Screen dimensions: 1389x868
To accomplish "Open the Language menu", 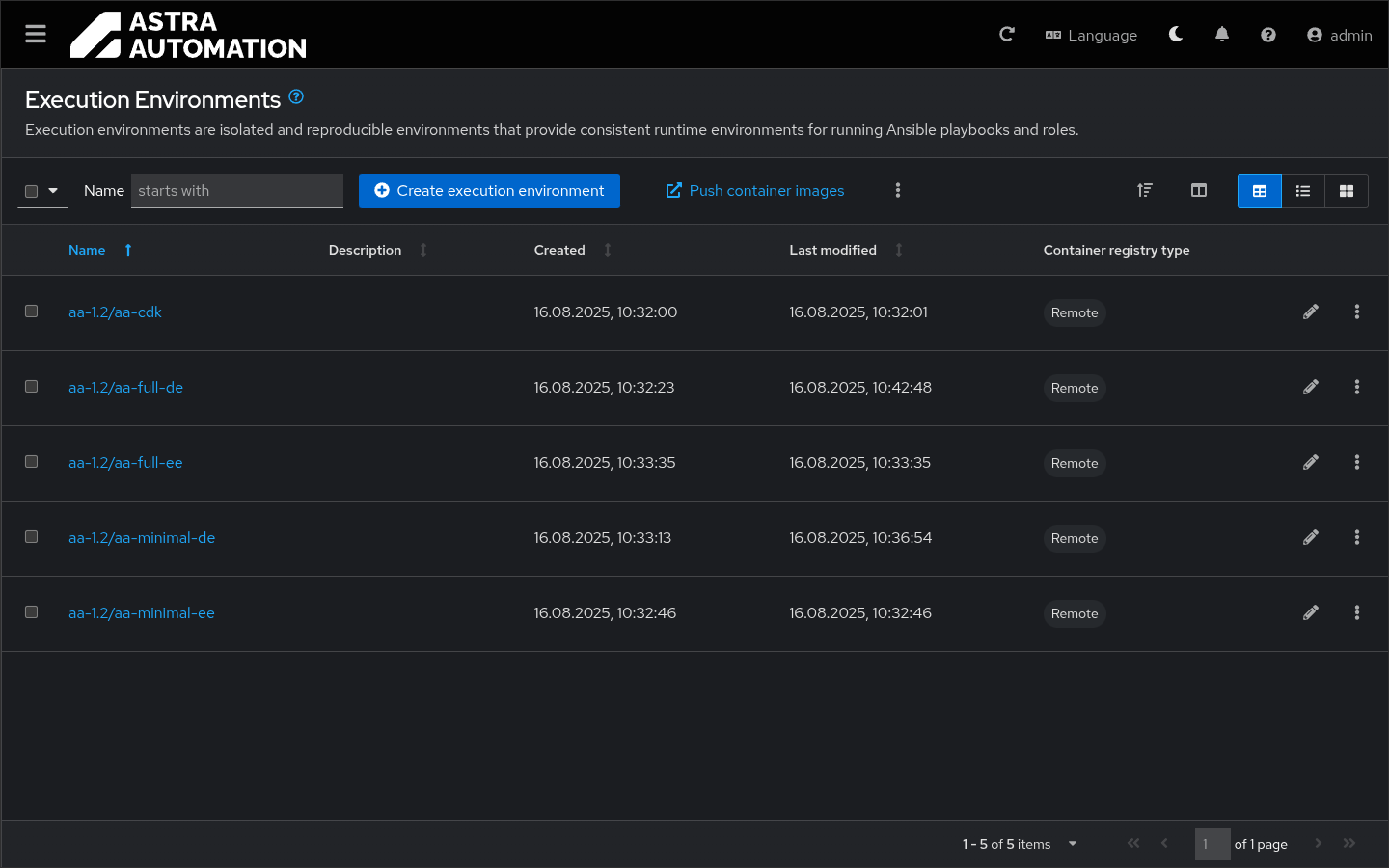I will coord(1091,35).
